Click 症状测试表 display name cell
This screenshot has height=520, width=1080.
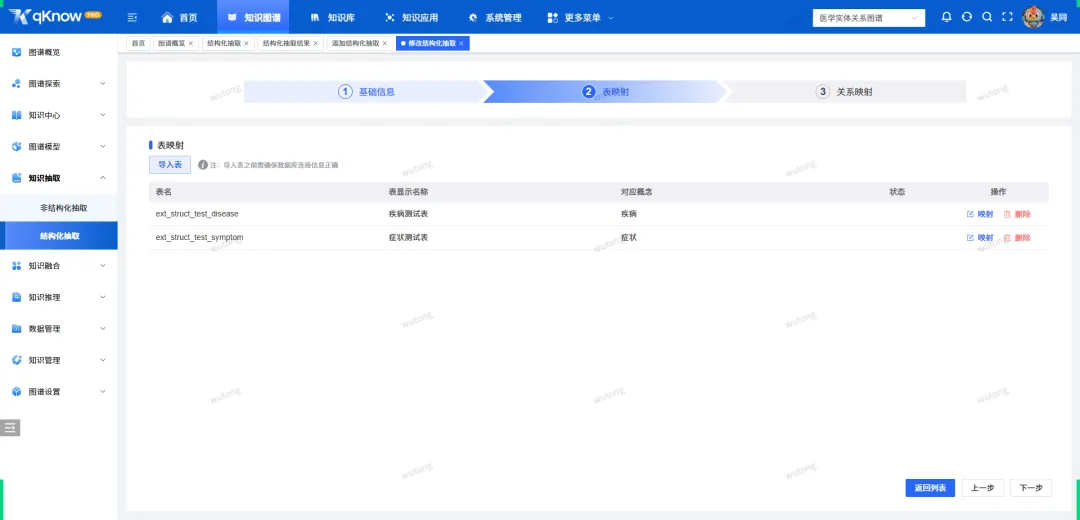[408, 238]
